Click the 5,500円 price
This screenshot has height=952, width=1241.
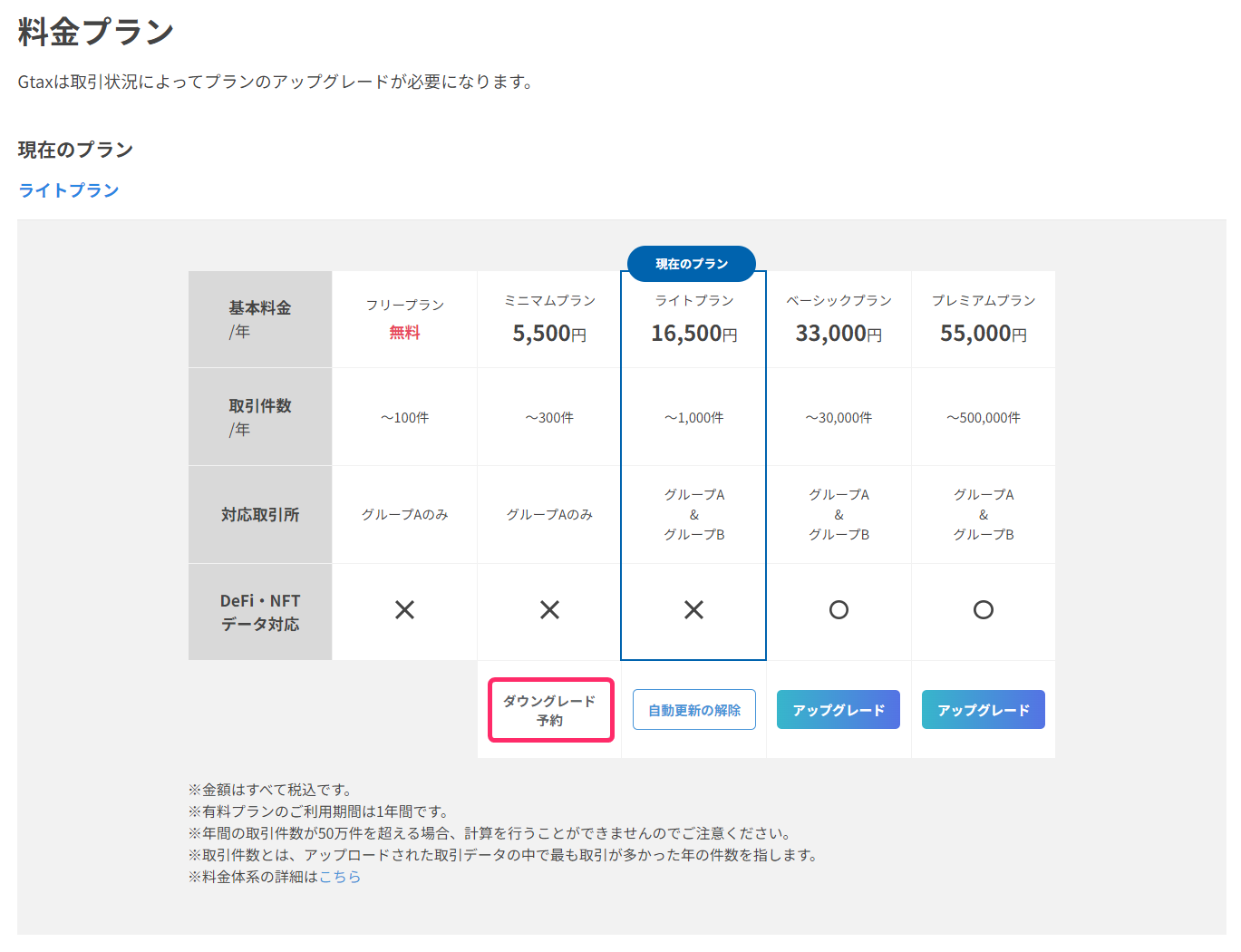549,334
